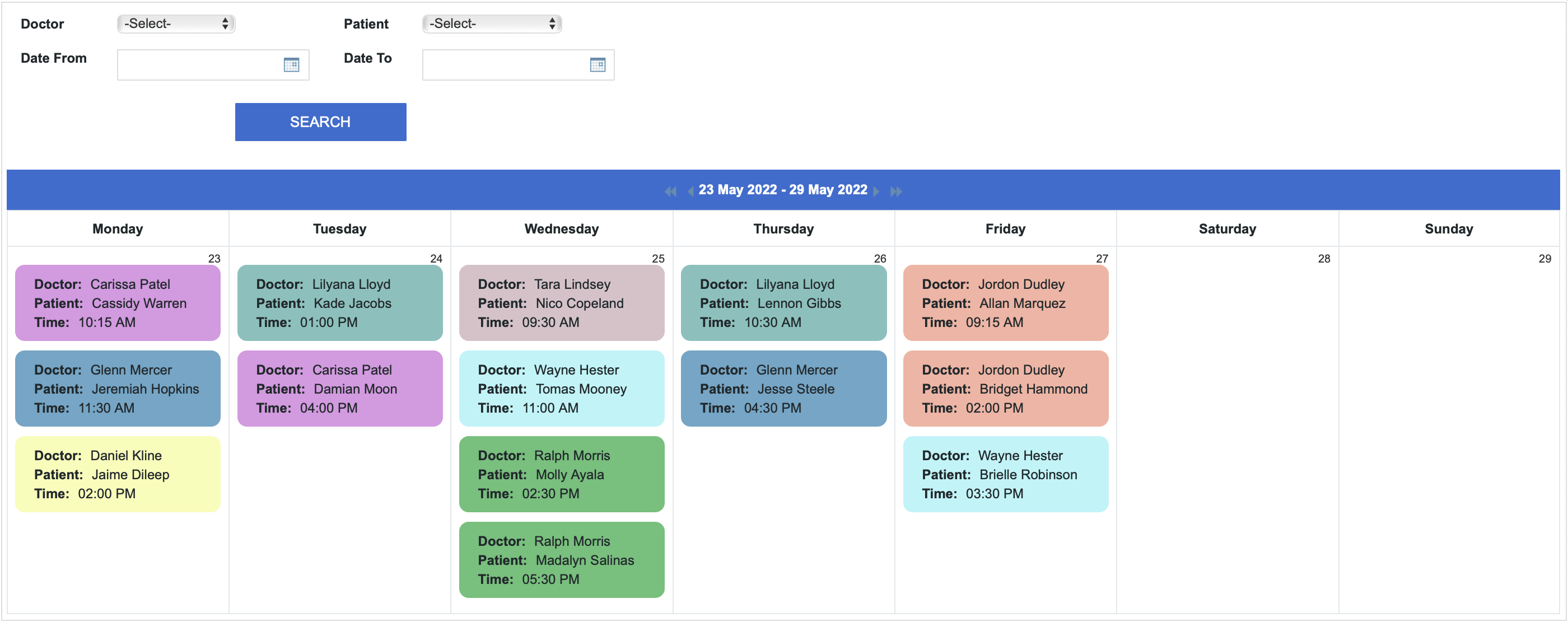Viewport: 1568px width, 622px height.
Task: Click inside the Date From input field
Action: (x=201, y=64)
